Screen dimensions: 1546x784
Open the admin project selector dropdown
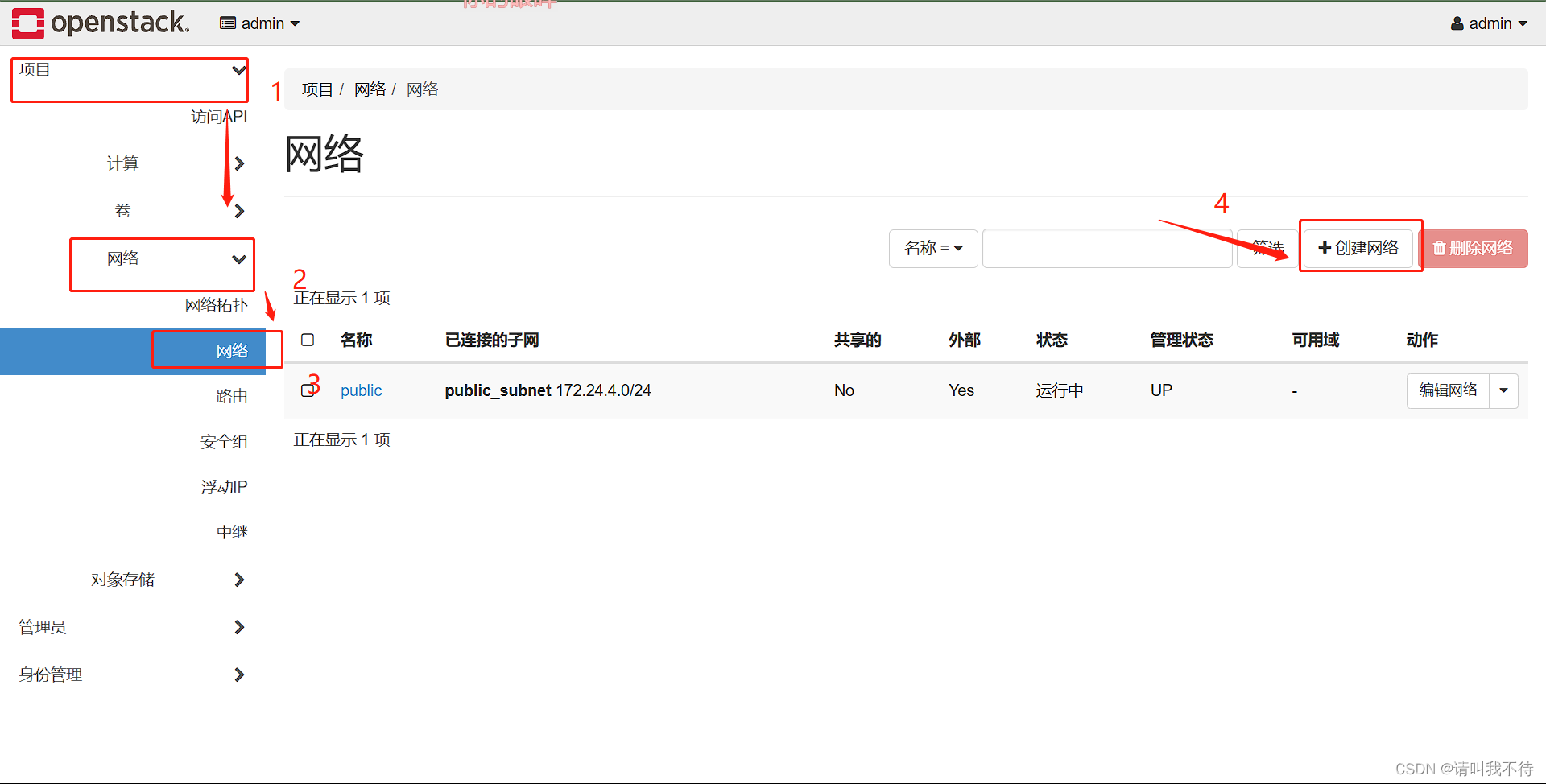pos(259,23)
